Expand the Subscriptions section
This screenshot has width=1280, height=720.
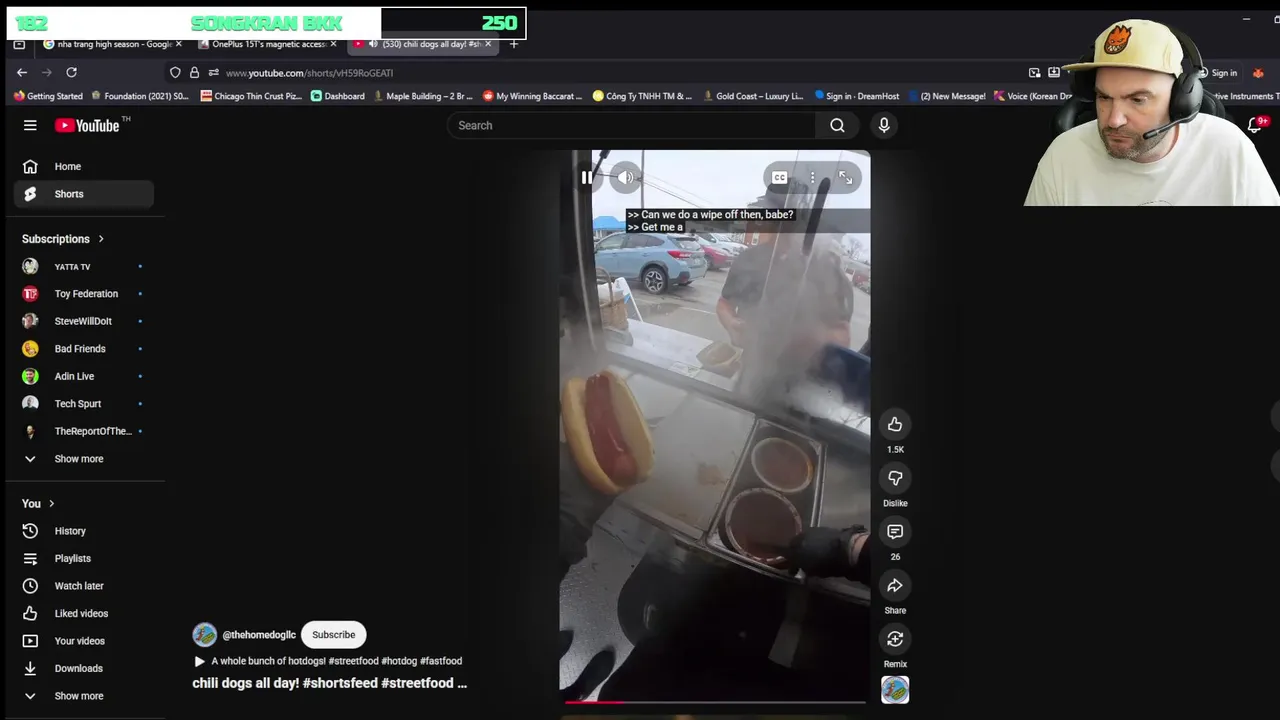(63, 239)
